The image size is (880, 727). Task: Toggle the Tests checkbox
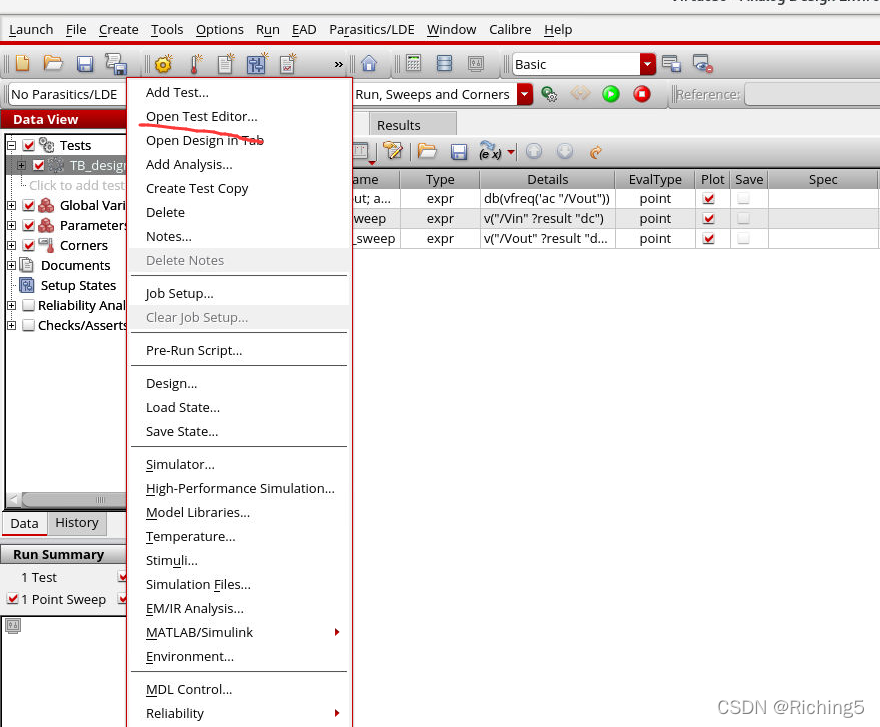[x=29, y=145]
